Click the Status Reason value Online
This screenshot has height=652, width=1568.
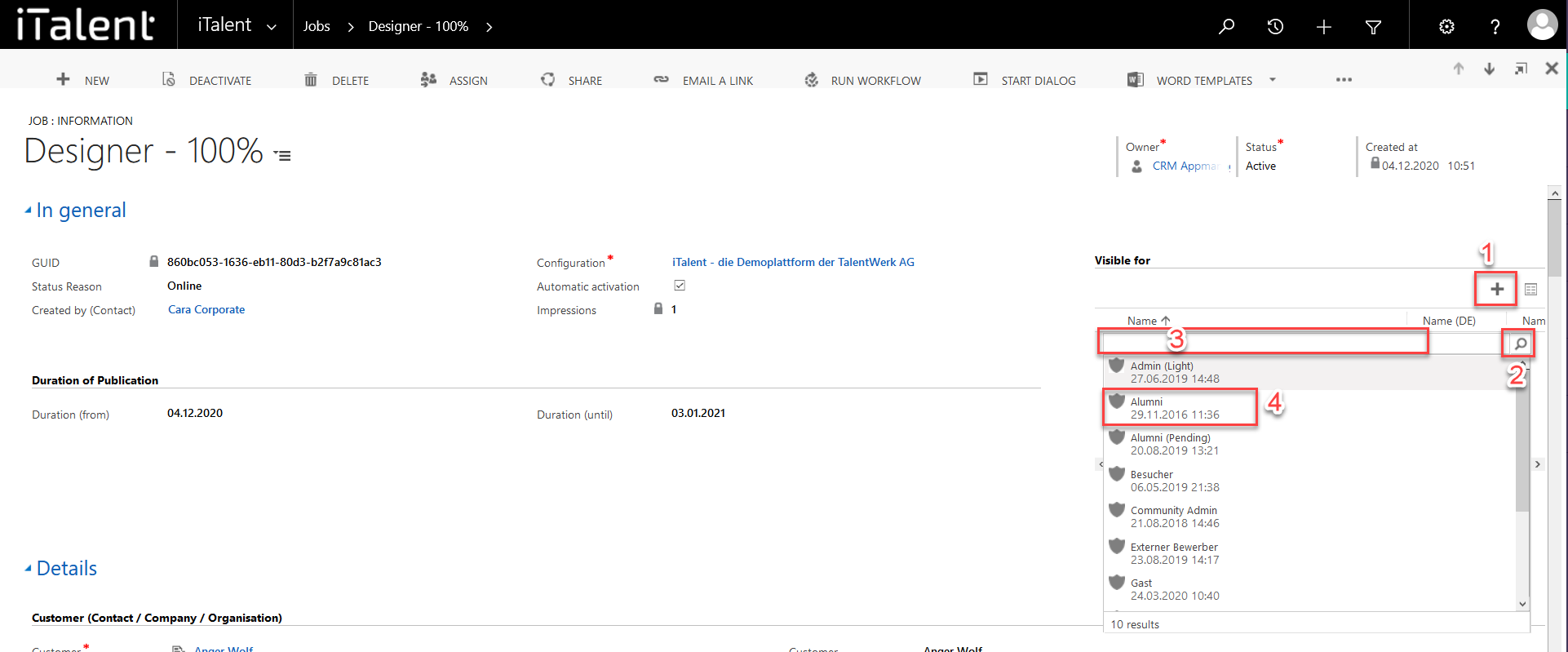coord(184,286)
